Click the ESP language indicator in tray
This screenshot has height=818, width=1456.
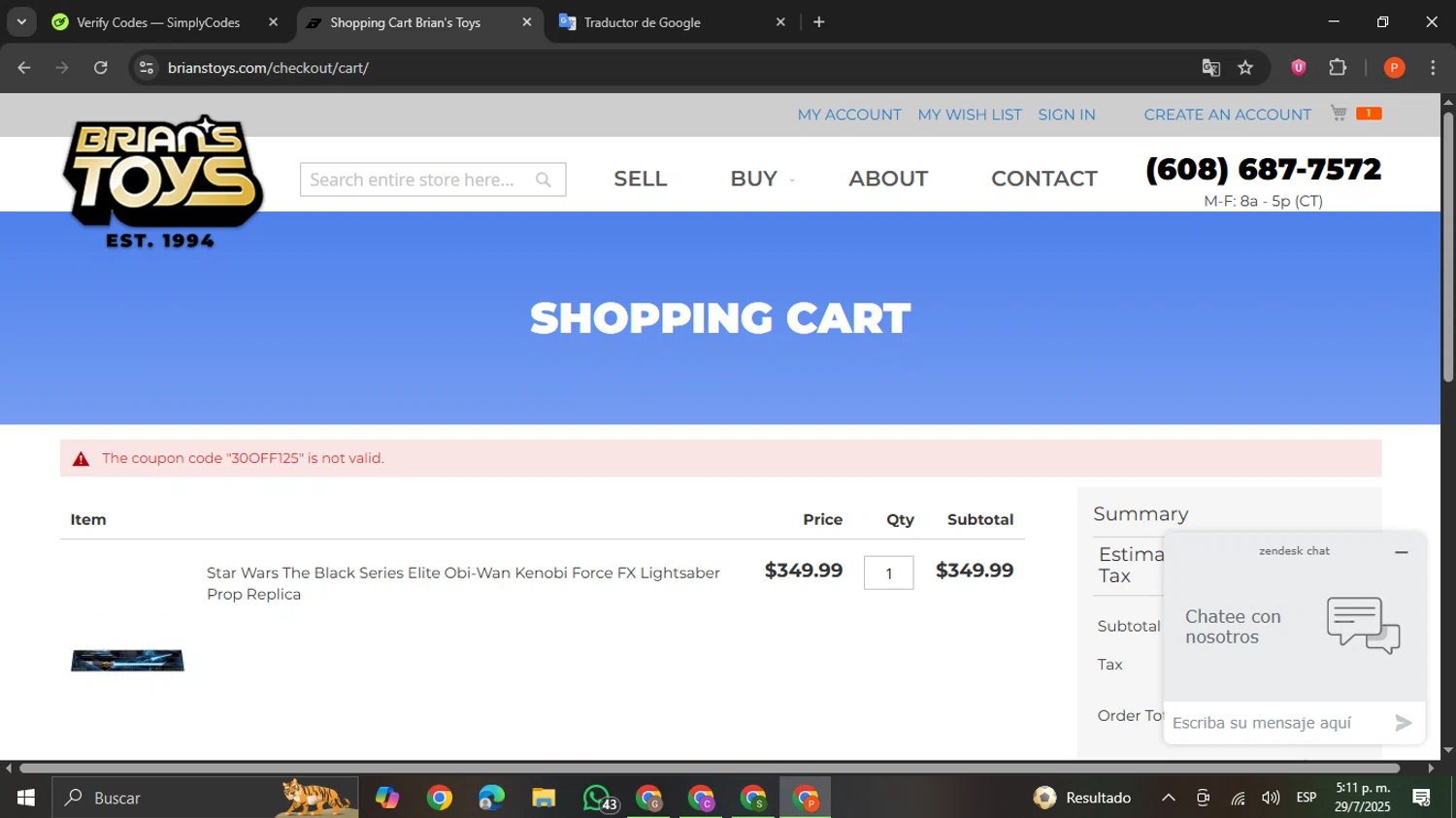coord(1307,798)
